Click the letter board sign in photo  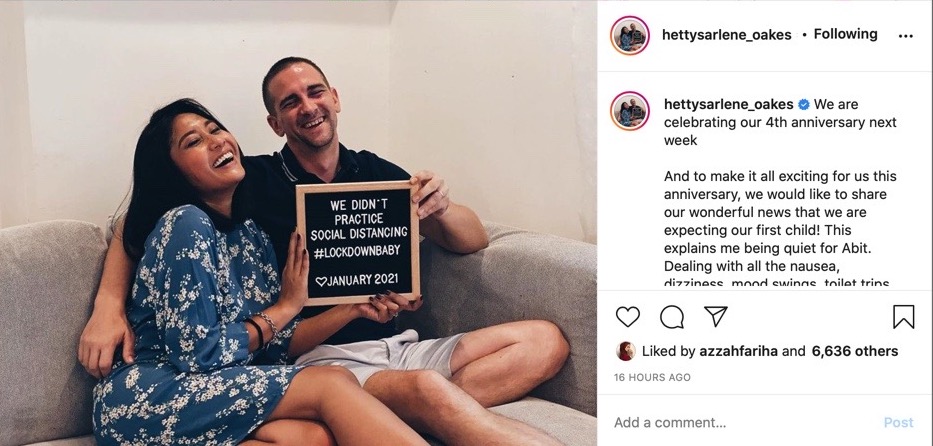pyautogui.click(x=358, y=243)
